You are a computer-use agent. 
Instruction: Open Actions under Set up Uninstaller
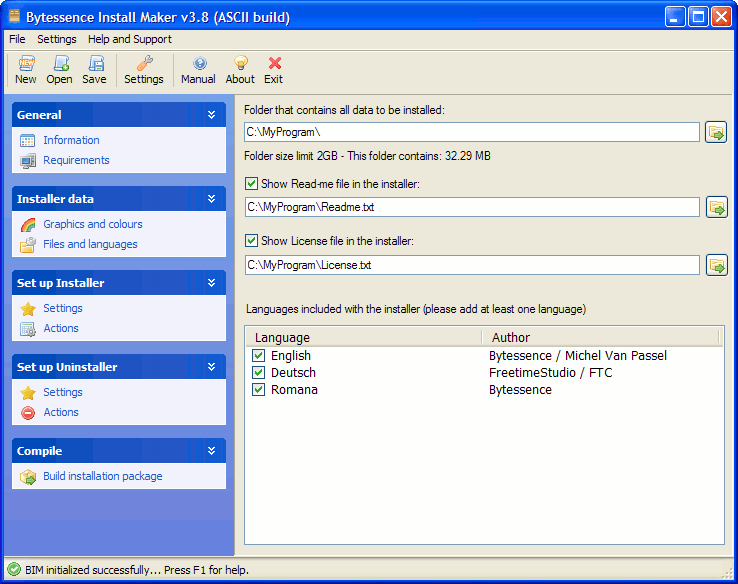[61, 412]
